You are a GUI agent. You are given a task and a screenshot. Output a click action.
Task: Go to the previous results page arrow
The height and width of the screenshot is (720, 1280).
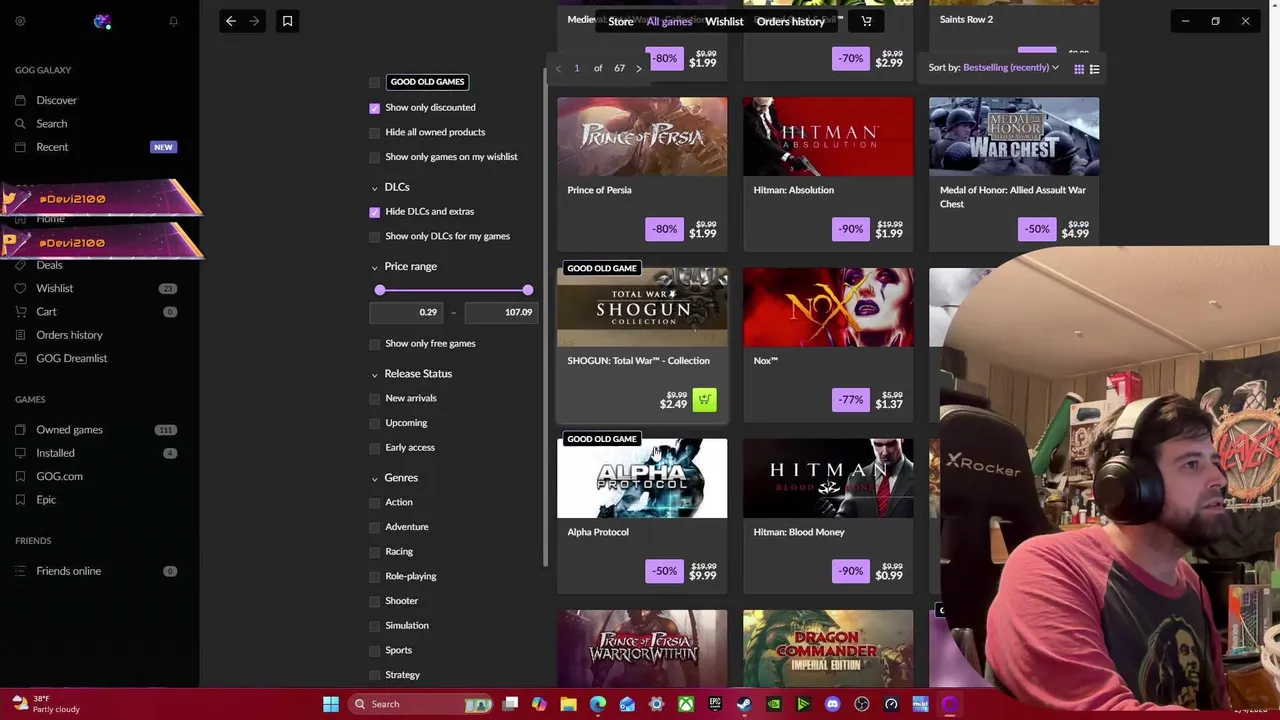point(558,68)
